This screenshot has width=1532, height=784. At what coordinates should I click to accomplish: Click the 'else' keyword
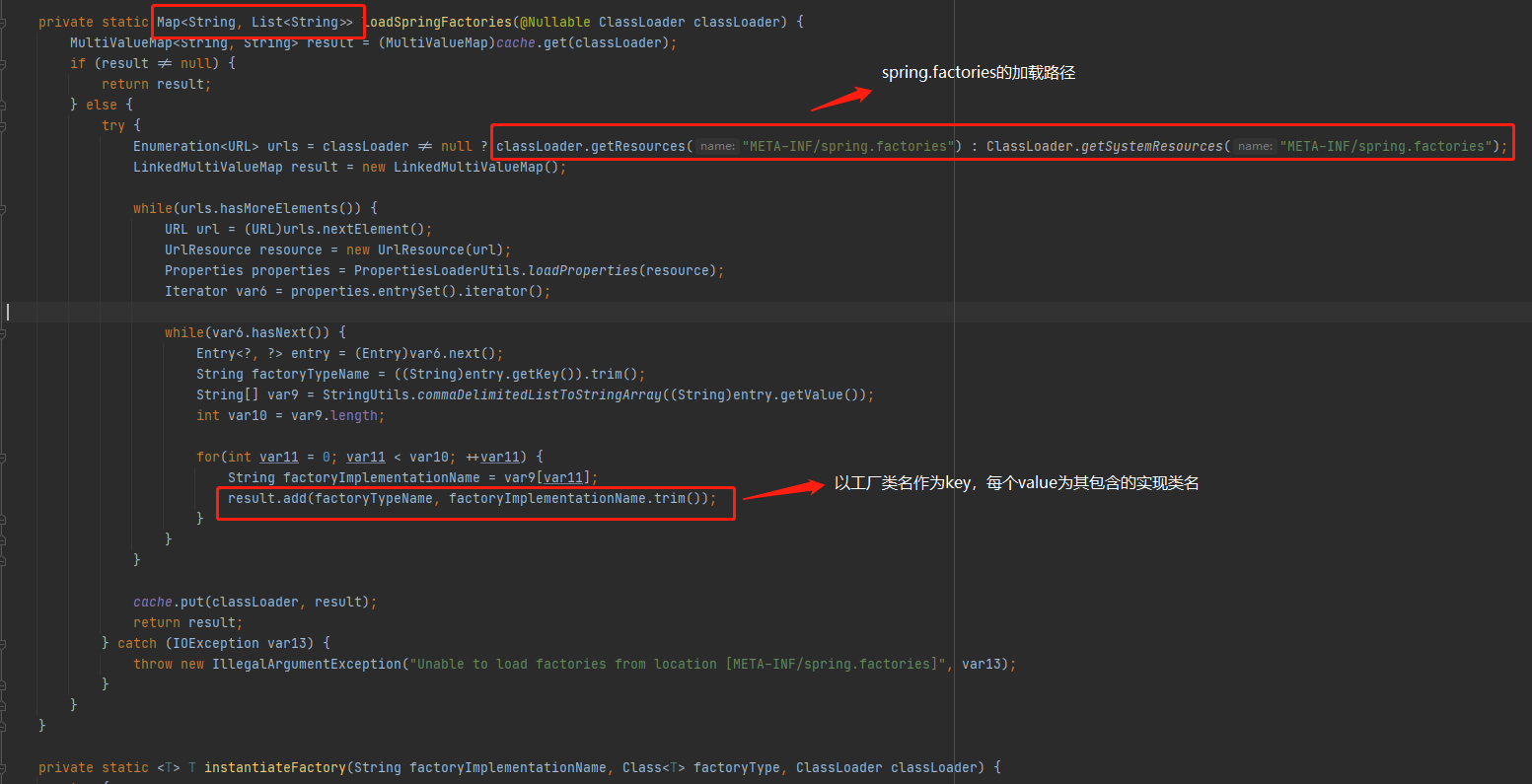(102, 105)
